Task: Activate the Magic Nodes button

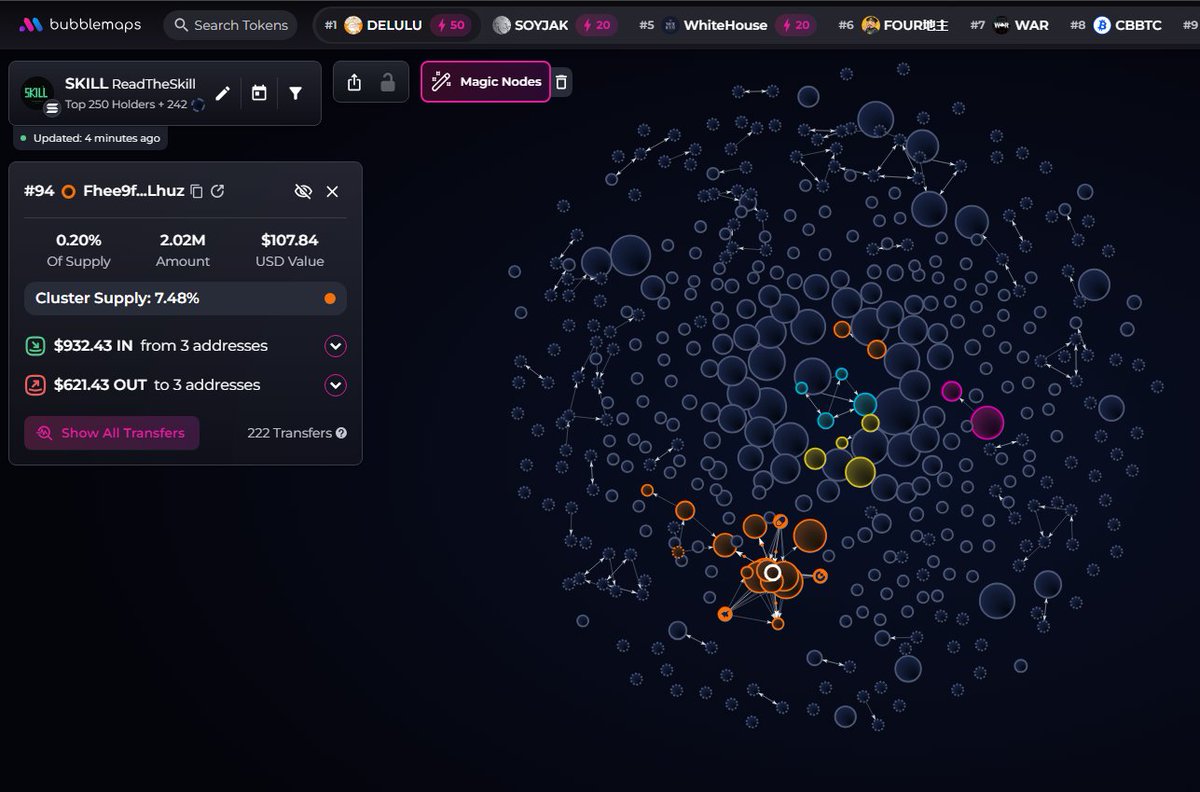Action: click(x=486, y=82)
